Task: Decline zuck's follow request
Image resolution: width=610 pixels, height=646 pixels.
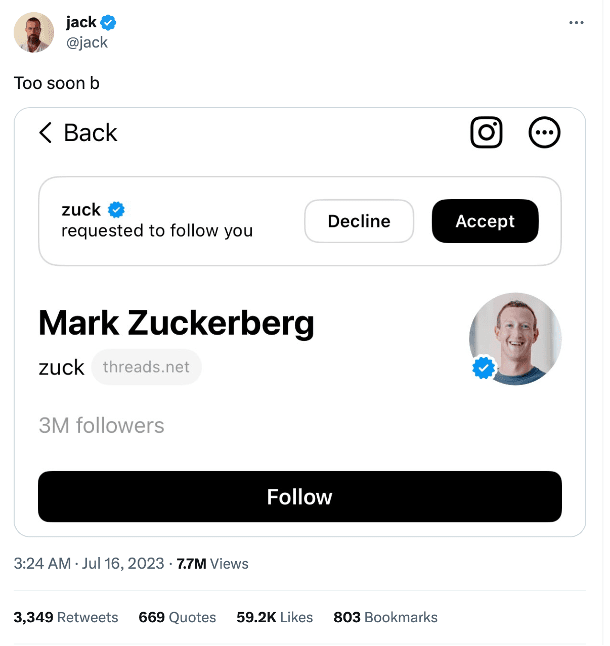Action: (359, 221)
